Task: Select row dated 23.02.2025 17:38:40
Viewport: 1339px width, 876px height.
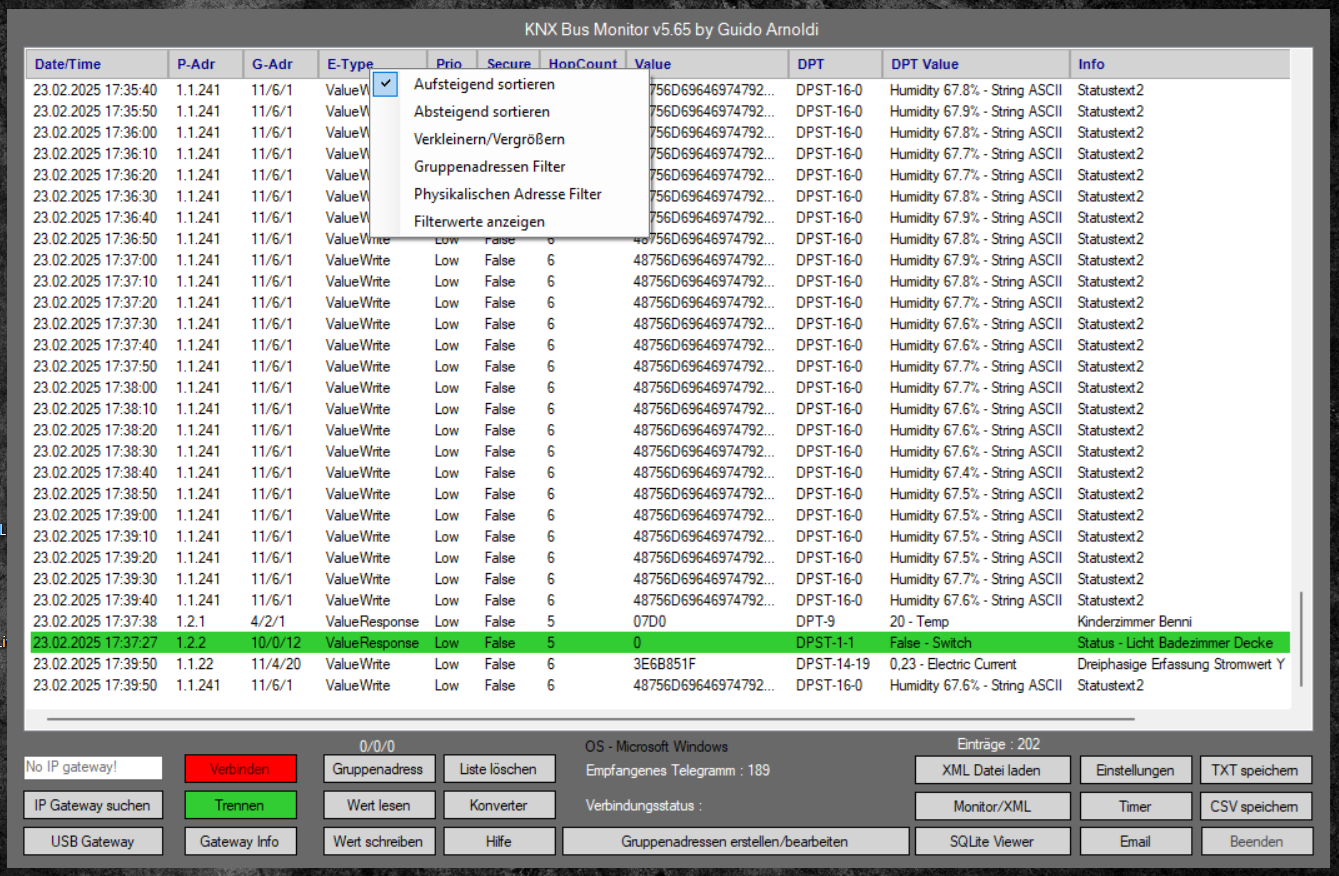Action: click(659, 473)
